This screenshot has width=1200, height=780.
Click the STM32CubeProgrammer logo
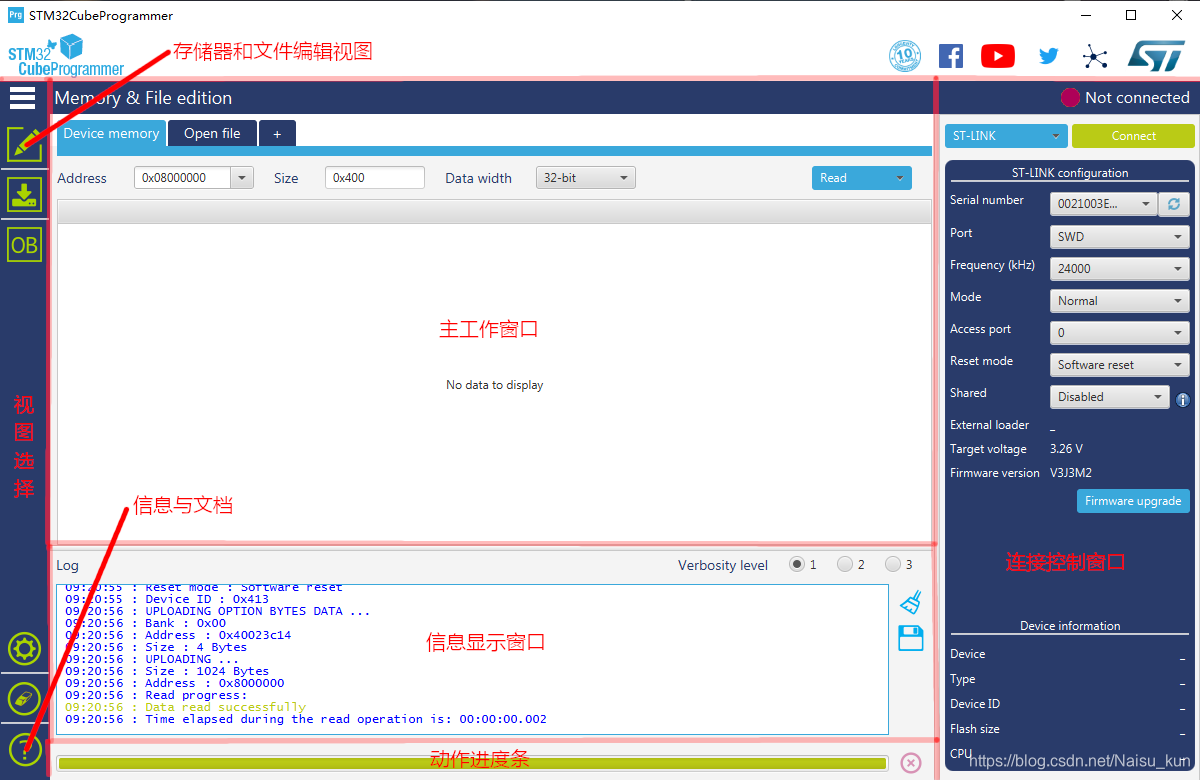pyautogui.click(x=65, y=55)
